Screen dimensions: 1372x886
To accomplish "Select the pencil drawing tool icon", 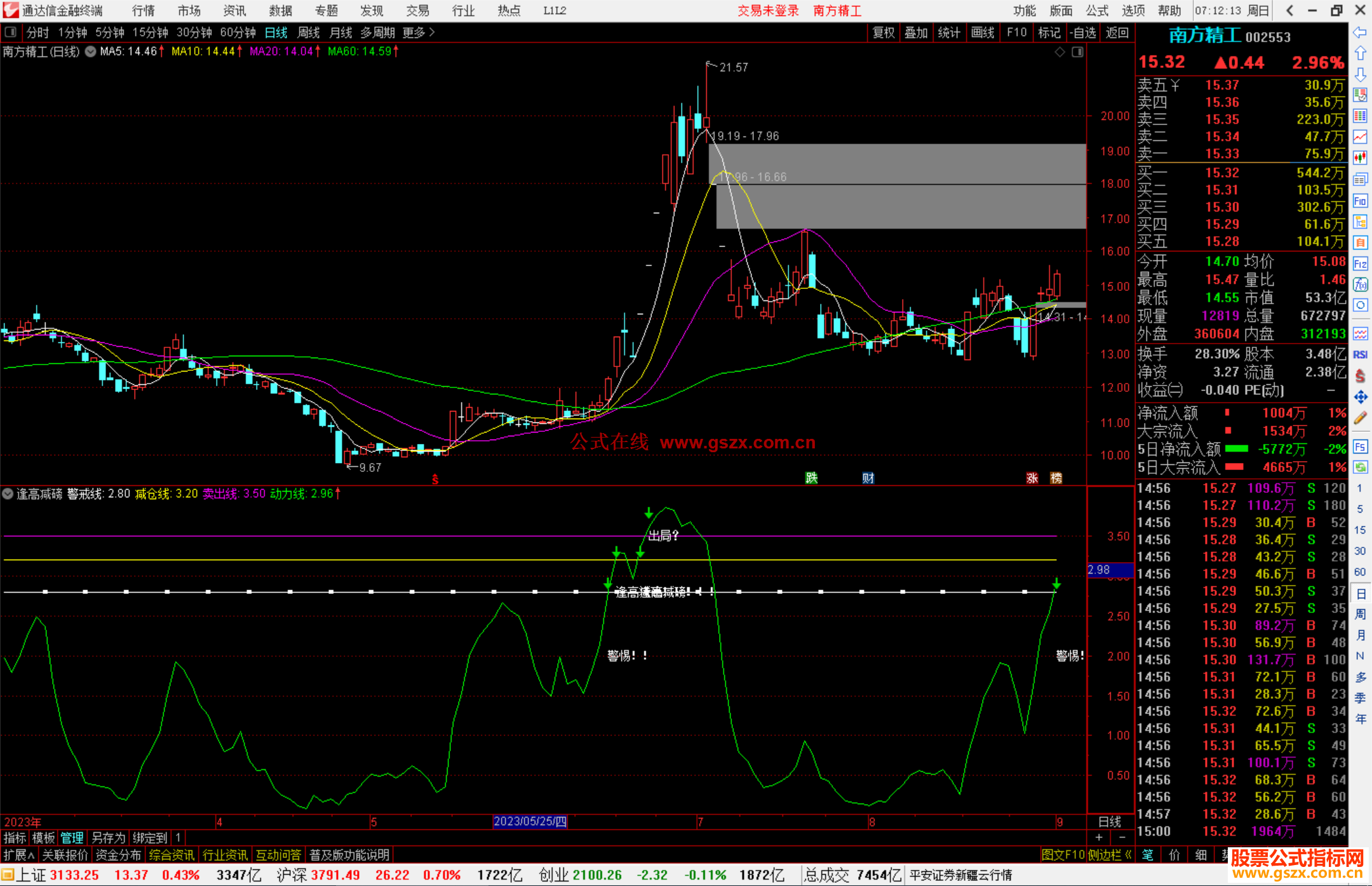I will 1360,418.
